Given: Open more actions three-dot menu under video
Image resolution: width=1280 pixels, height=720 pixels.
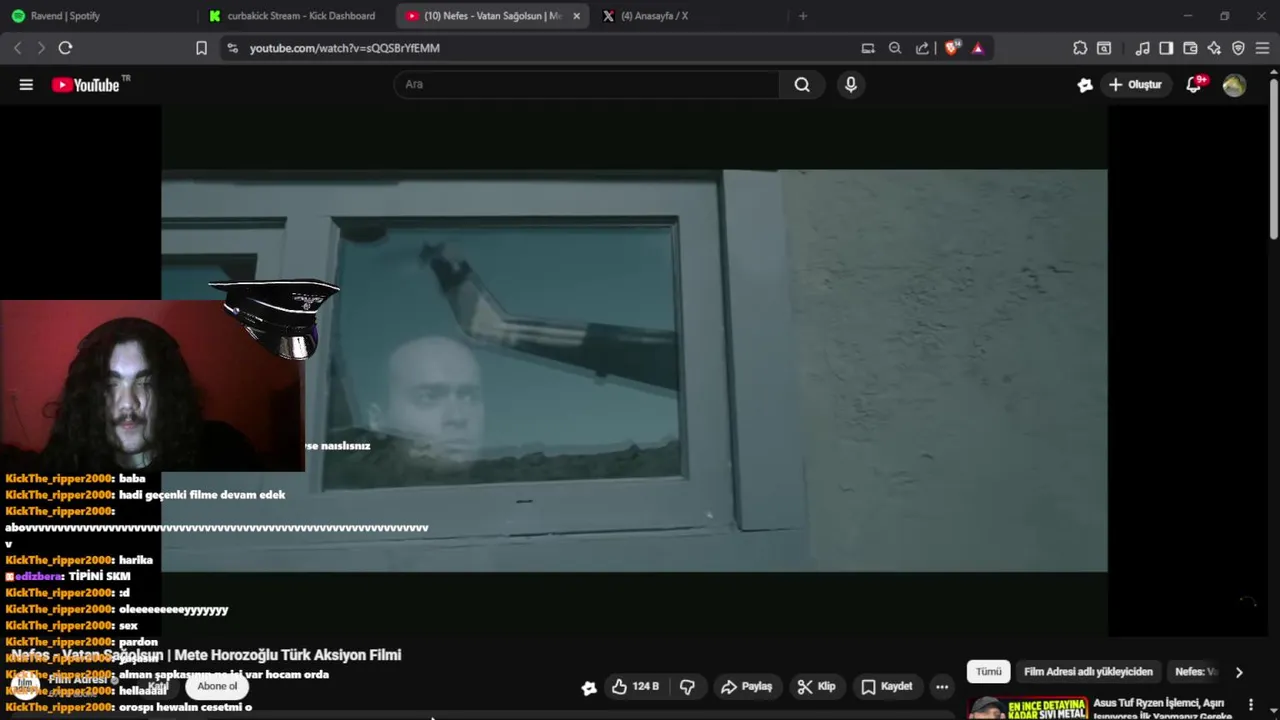Looking at the screenshot, I should point(942,687).
